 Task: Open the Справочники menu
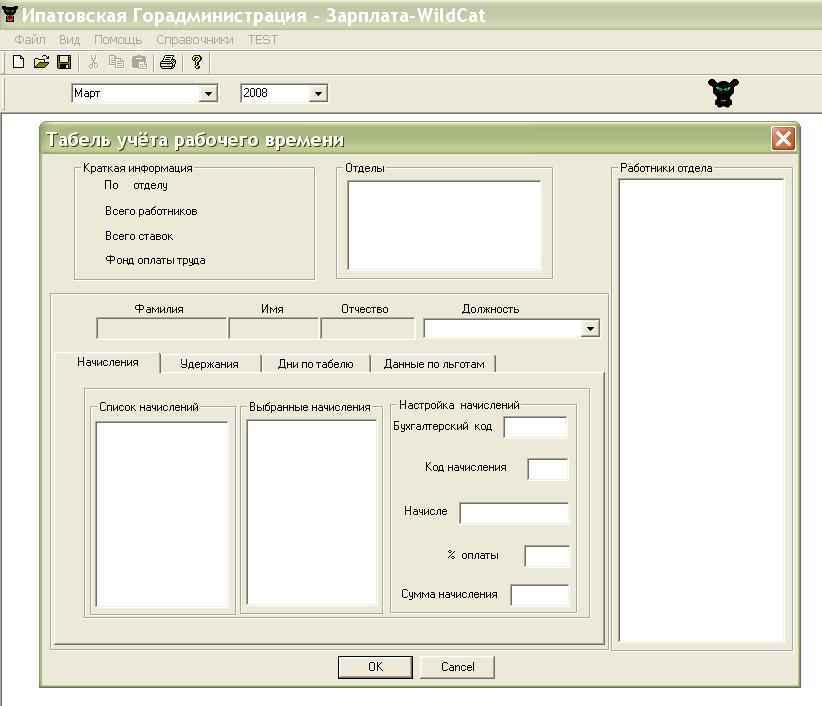point(195,40)
